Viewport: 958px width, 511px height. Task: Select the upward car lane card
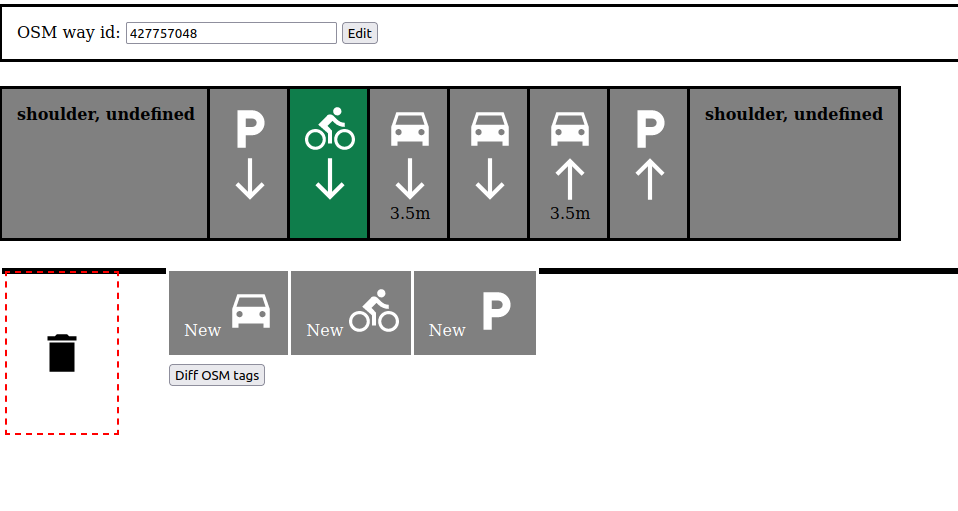(x=569, y=163)
